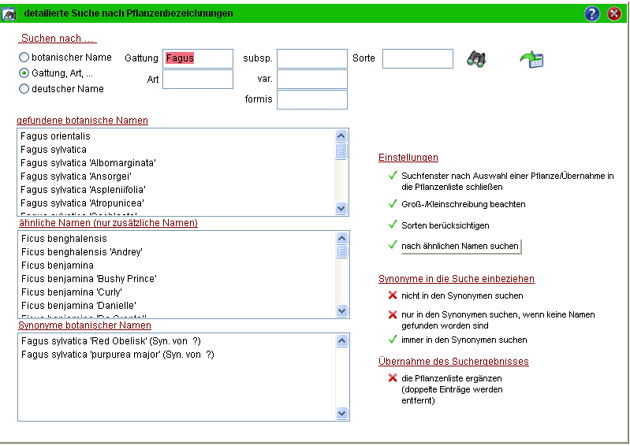Click Synonyme in die Suche einbeziehen heading
Viewport: 630px width, 446px height.
click(456, 279)
